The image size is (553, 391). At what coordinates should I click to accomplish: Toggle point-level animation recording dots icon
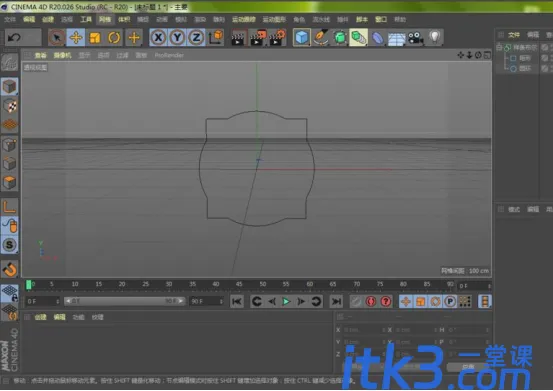465,301
